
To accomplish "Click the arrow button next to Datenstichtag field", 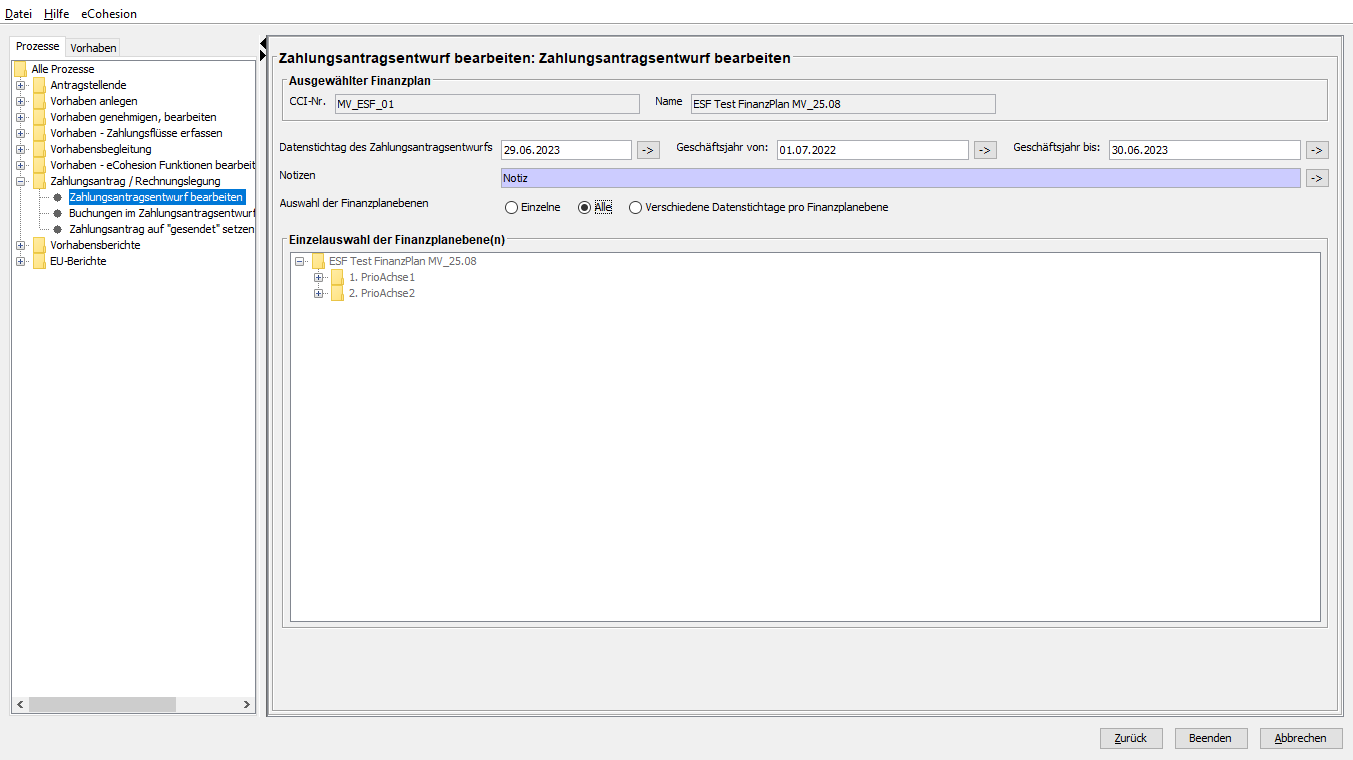I will [648, 150].
